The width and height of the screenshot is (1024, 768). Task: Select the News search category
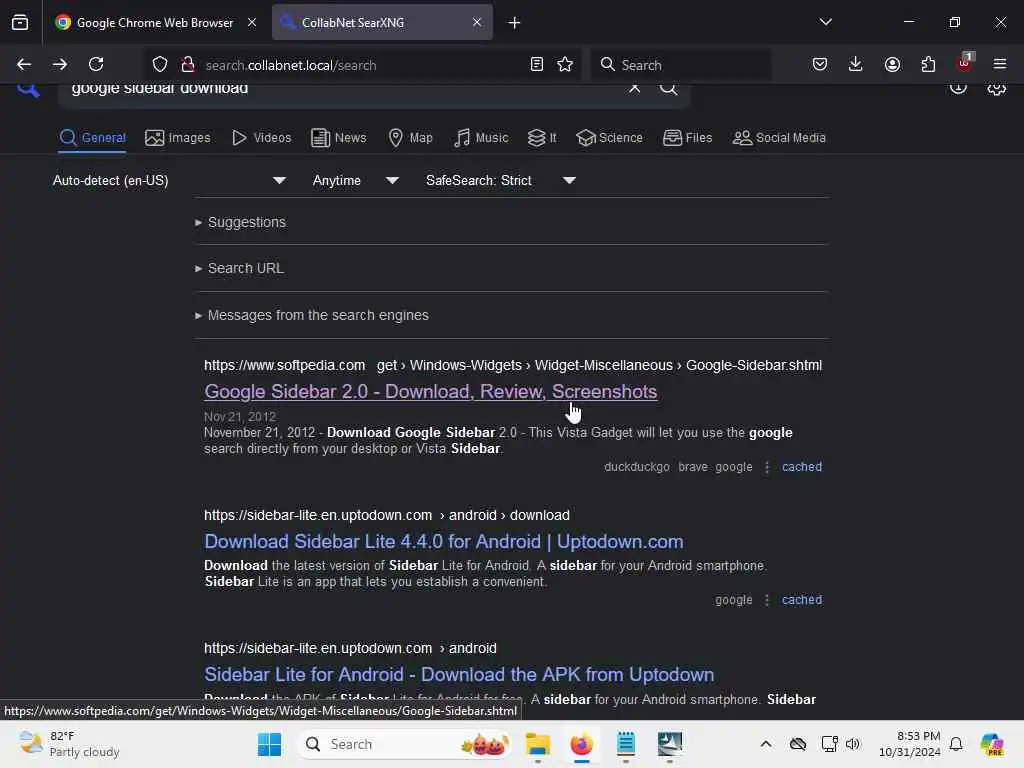click(338, 138)
